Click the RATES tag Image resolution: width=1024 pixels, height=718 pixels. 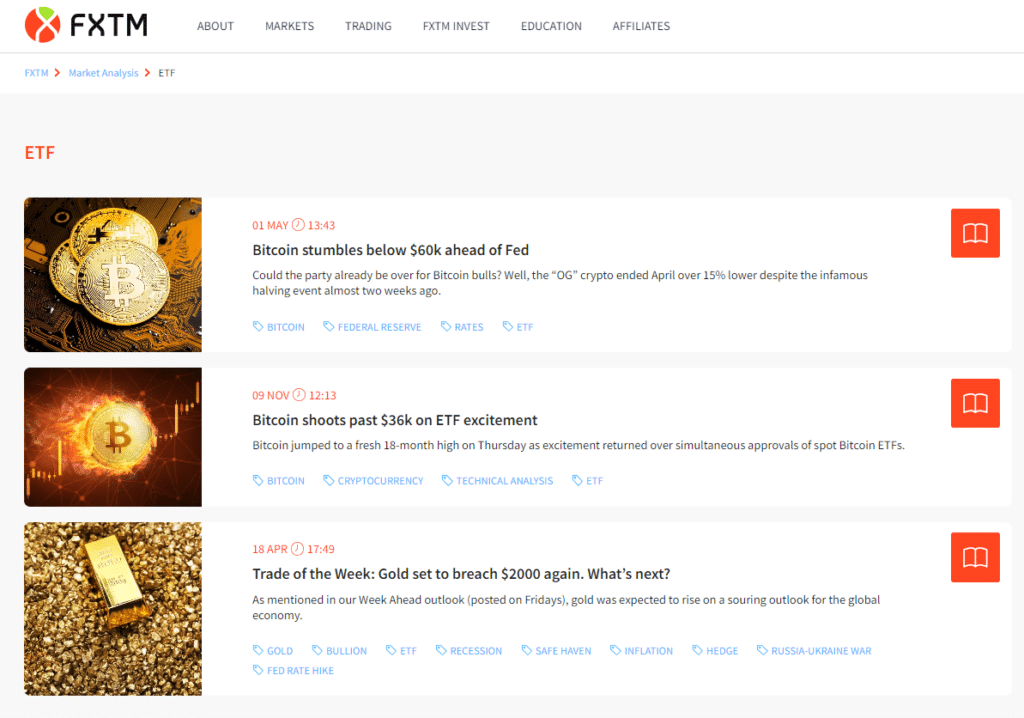click(462, 327)
